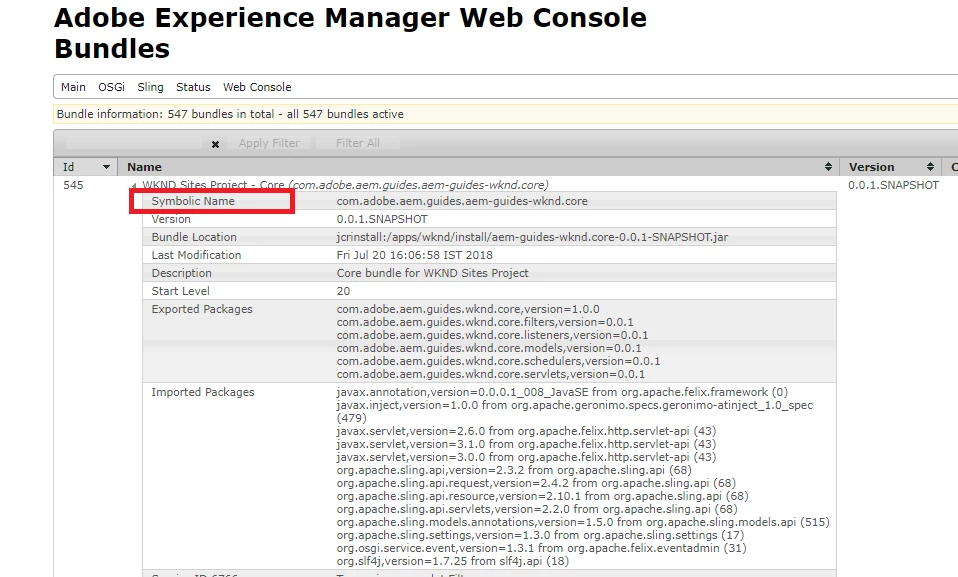958x577 pixels.
Task: Click org.apache.sling.settings import entry
Action: coord(540,535)
